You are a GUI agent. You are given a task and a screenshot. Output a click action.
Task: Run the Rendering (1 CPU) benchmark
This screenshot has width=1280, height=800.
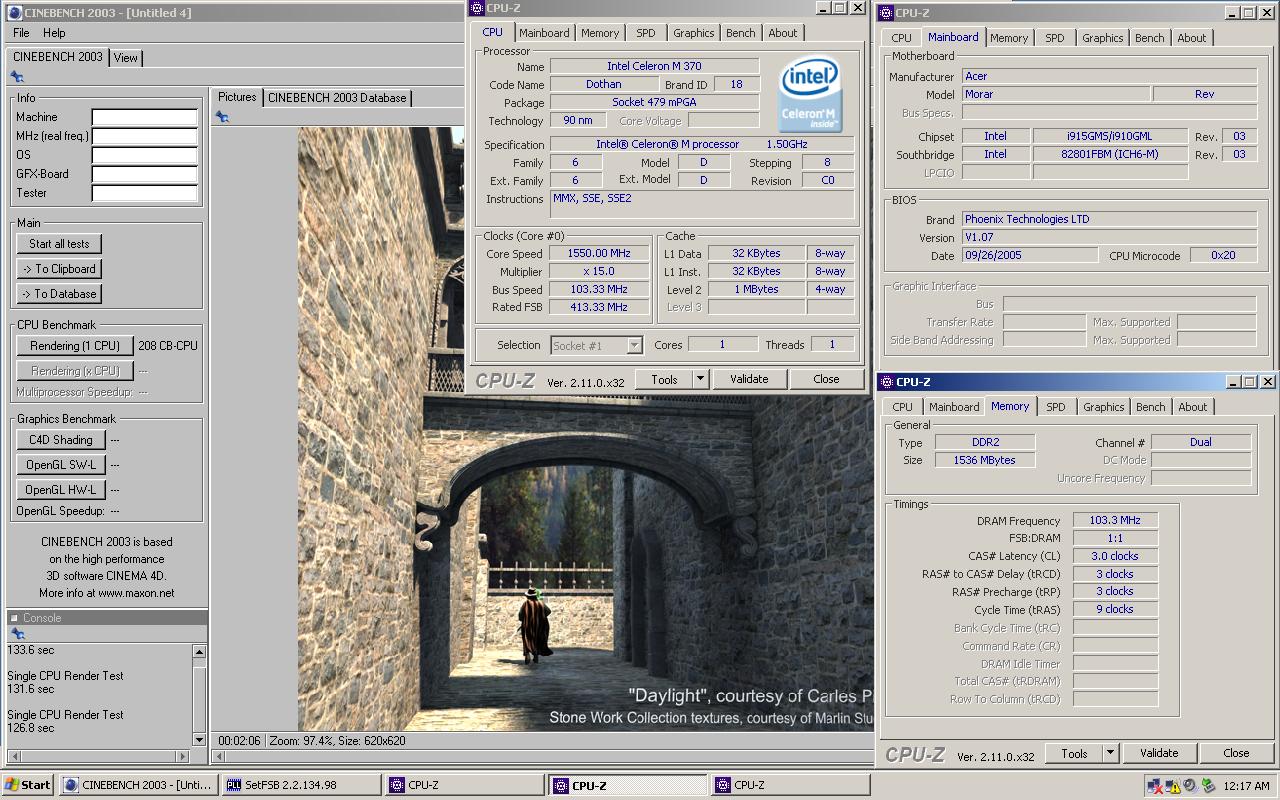point(75,346)
